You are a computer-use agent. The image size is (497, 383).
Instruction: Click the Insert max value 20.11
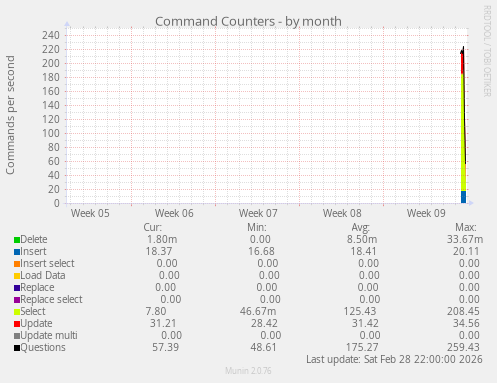point(466,251)
